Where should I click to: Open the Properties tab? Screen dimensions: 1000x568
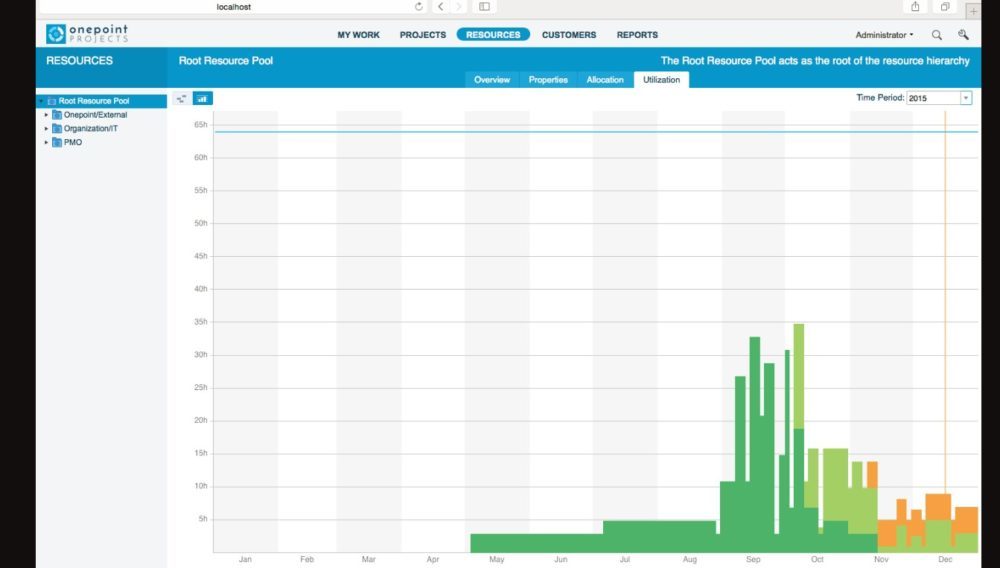click(548, 80)
